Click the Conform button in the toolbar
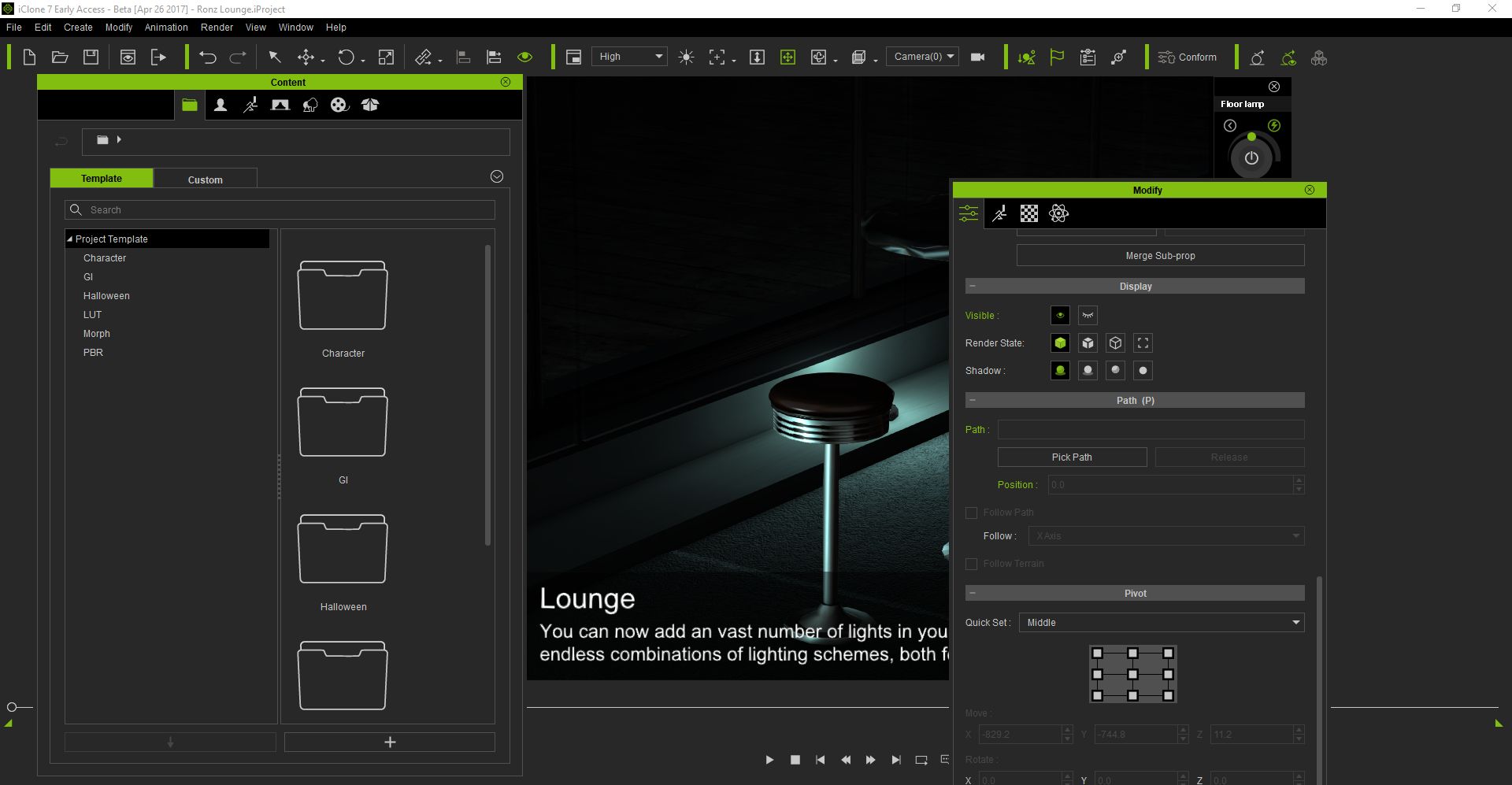1512x785 pixels. tap(1188, 57)
